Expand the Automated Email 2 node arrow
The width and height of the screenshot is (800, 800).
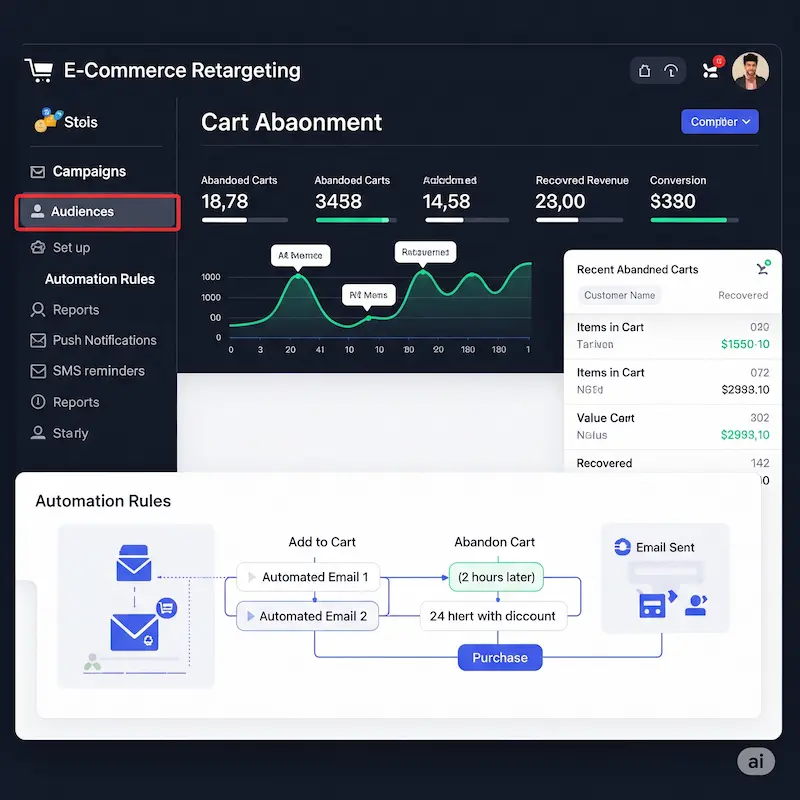pyautogui.click(x=250, y=616)
